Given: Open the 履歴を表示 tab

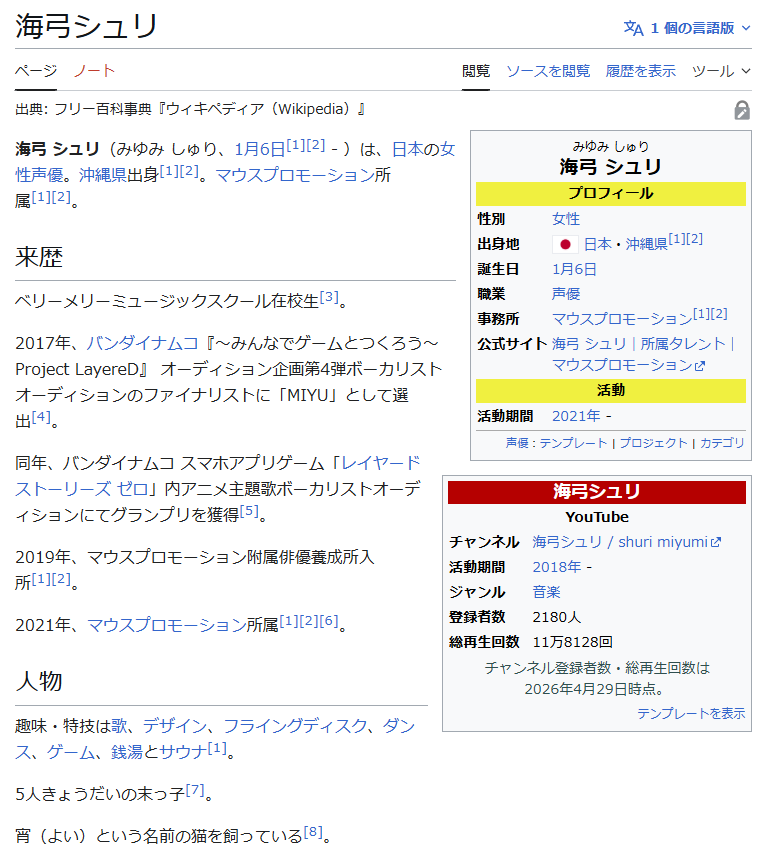Looking at the screenshot, I should click(640, 71).
